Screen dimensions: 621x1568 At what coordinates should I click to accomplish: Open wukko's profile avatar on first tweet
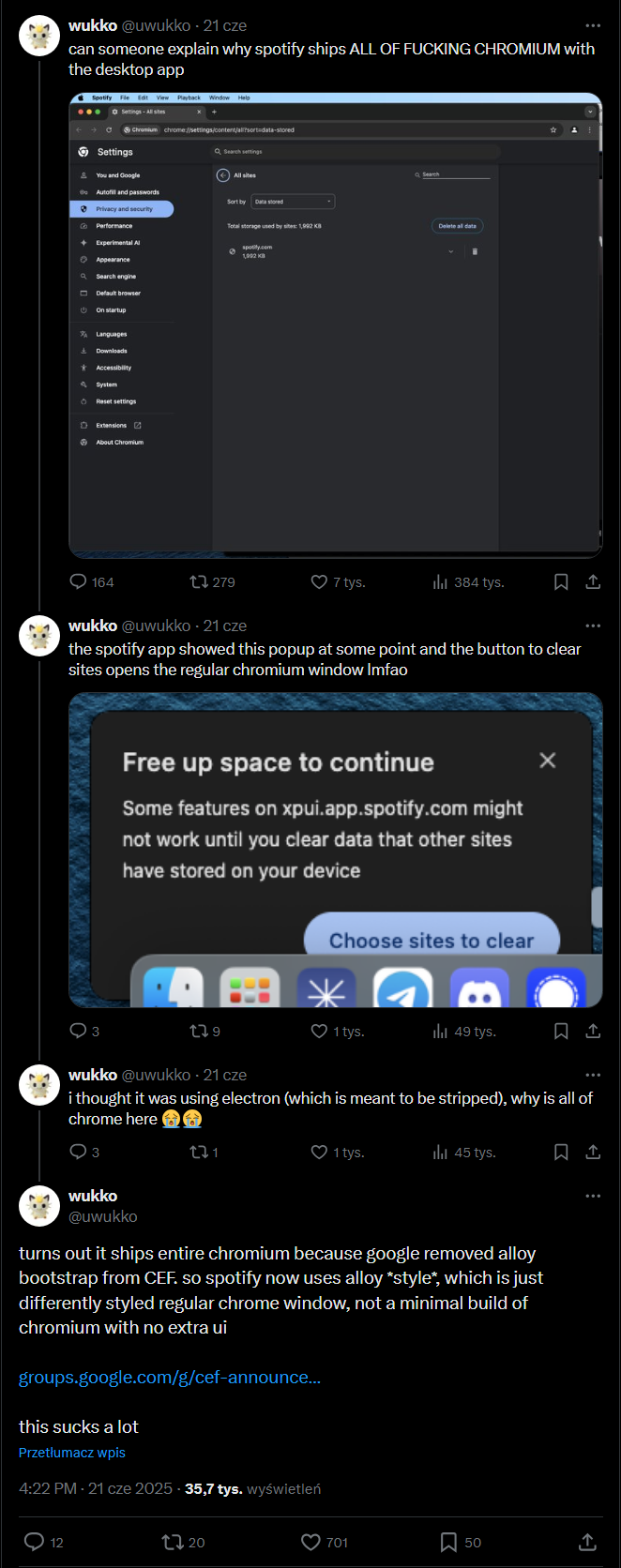pos(39,37)
